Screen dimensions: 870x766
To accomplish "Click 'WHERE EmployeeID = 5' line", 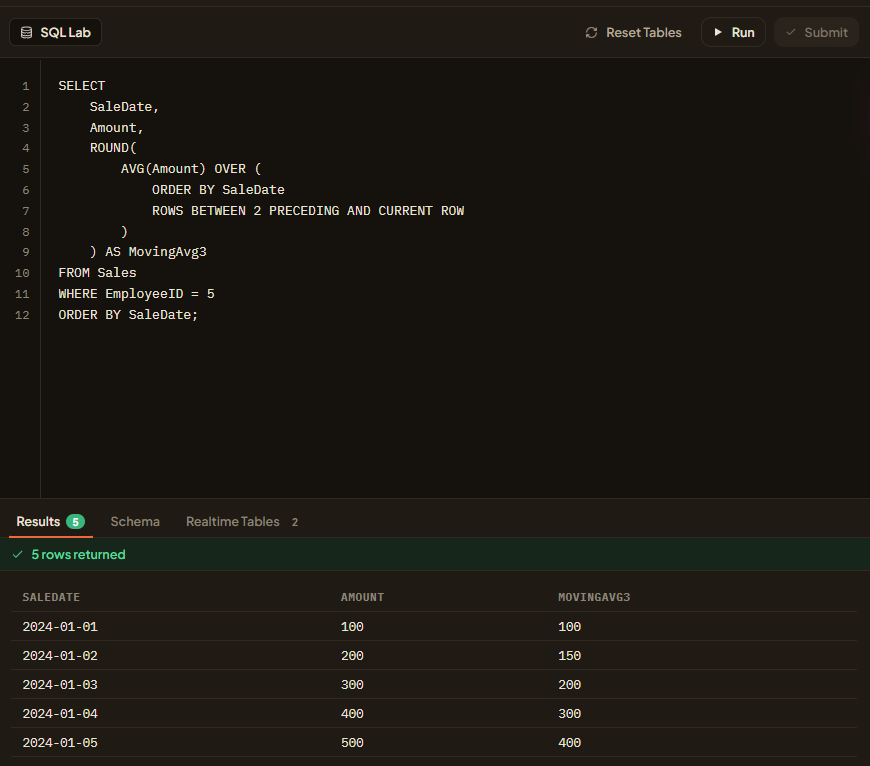I will [136, 294].
